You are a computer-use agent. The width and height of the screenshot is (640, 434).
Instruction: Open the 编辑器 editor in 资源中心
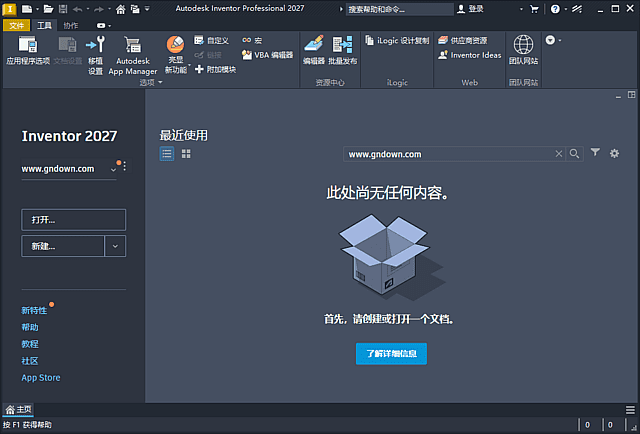point(314,50)
